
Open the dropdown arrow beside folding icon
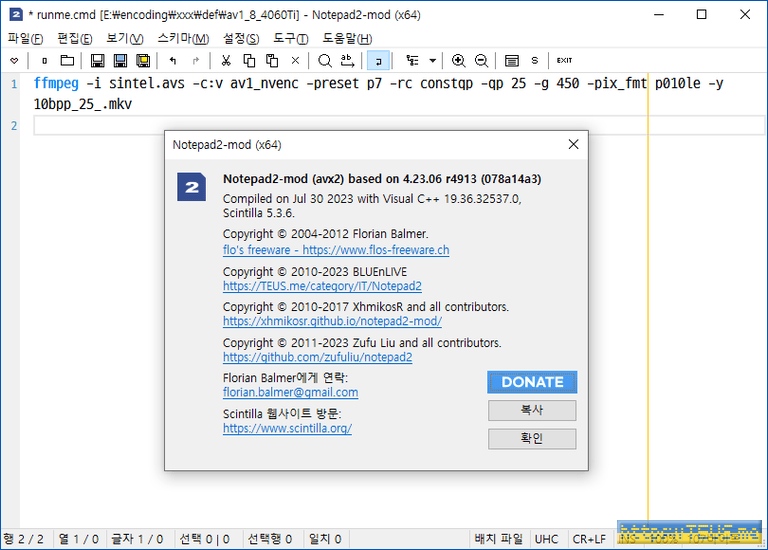(432, 61)
